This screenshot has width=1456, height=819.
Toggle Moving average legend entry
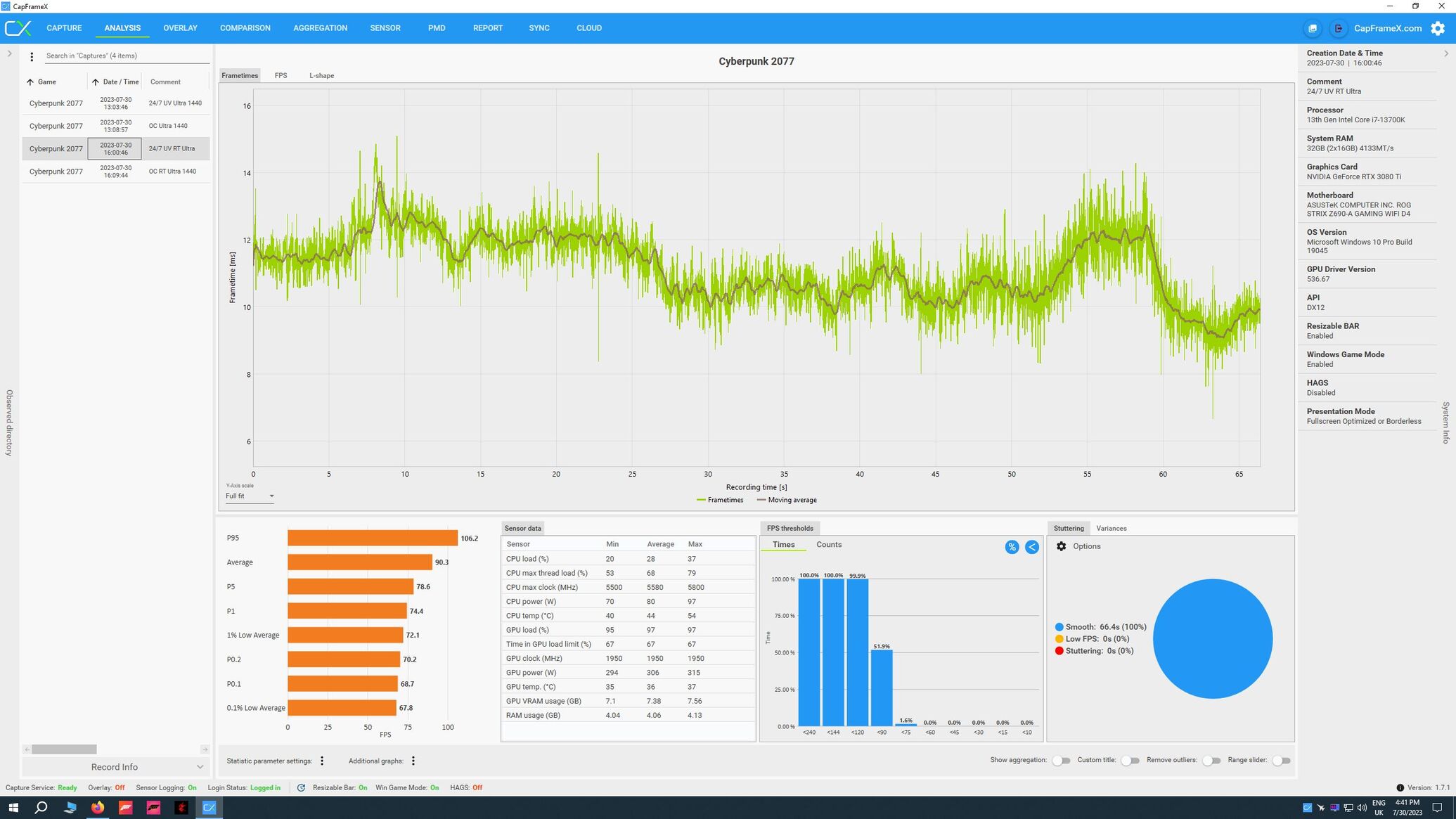(x=787, y=500)
